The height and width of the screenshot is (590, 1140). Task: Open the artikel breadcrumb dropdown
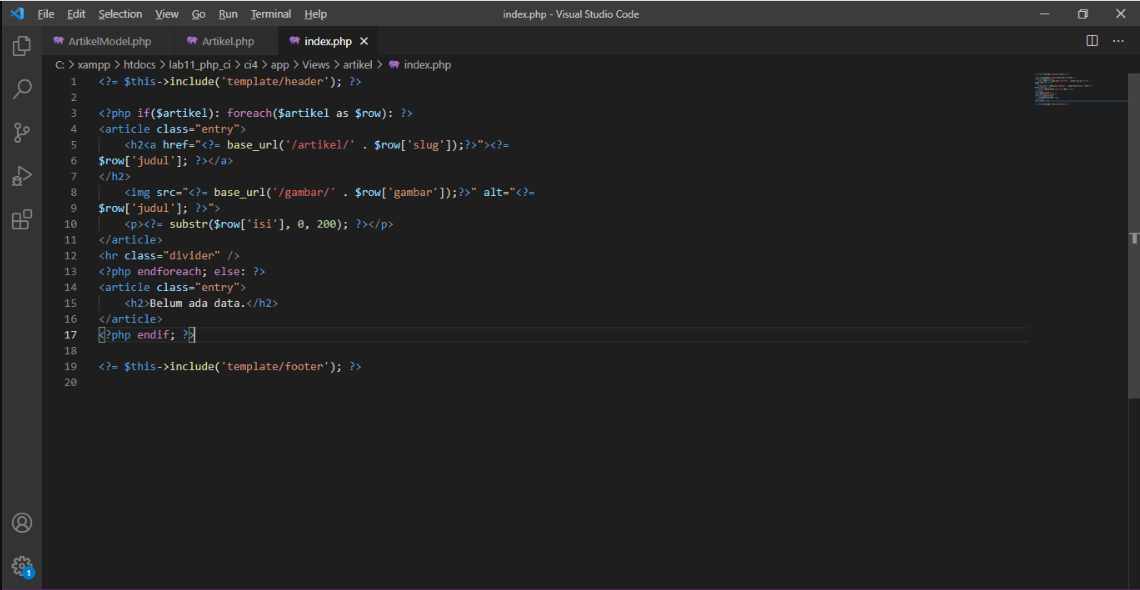[356, 63]
